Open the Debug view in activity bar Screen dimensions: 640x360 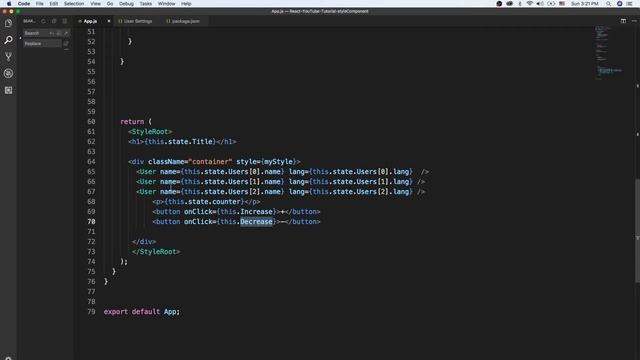click(8, 73)
